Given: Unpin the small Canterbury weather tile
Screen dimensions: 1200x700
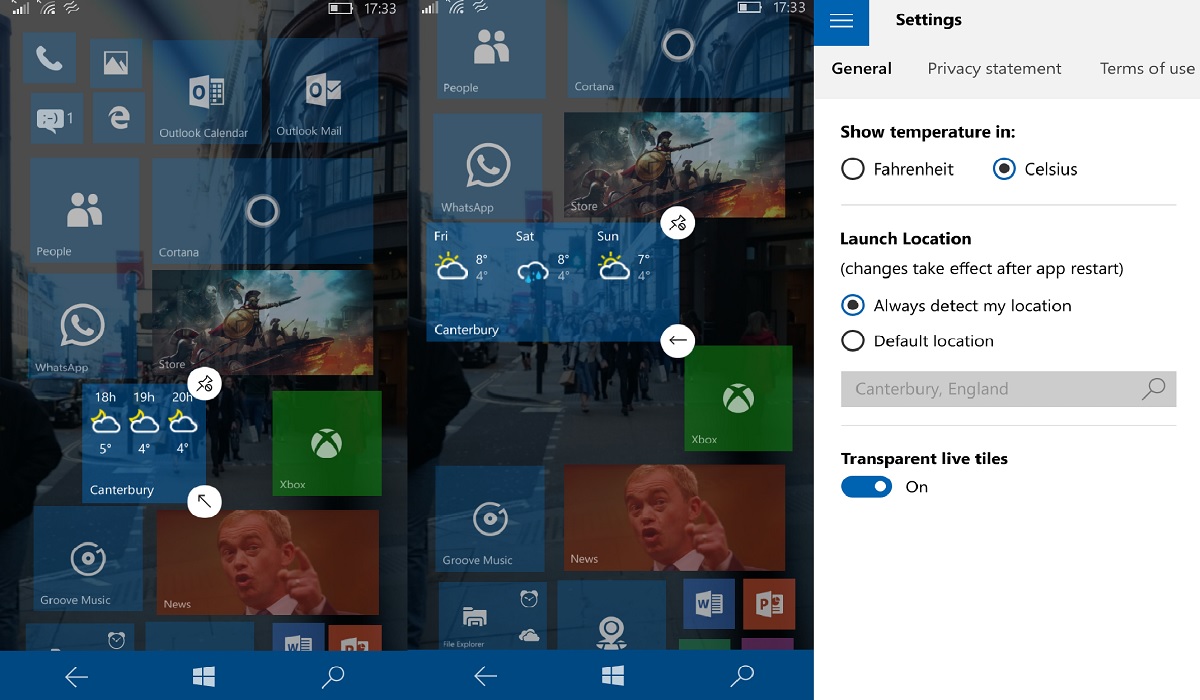Looking at the screenshot, I should [204, 384].
